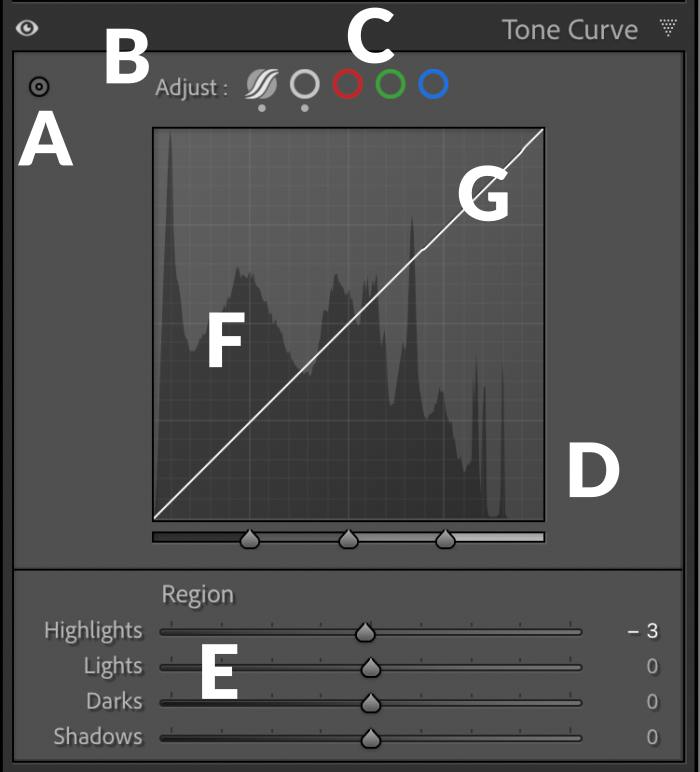Click the Shadows value field
Image resolution: width=700 pixels, height=772 pixels.
651,738
